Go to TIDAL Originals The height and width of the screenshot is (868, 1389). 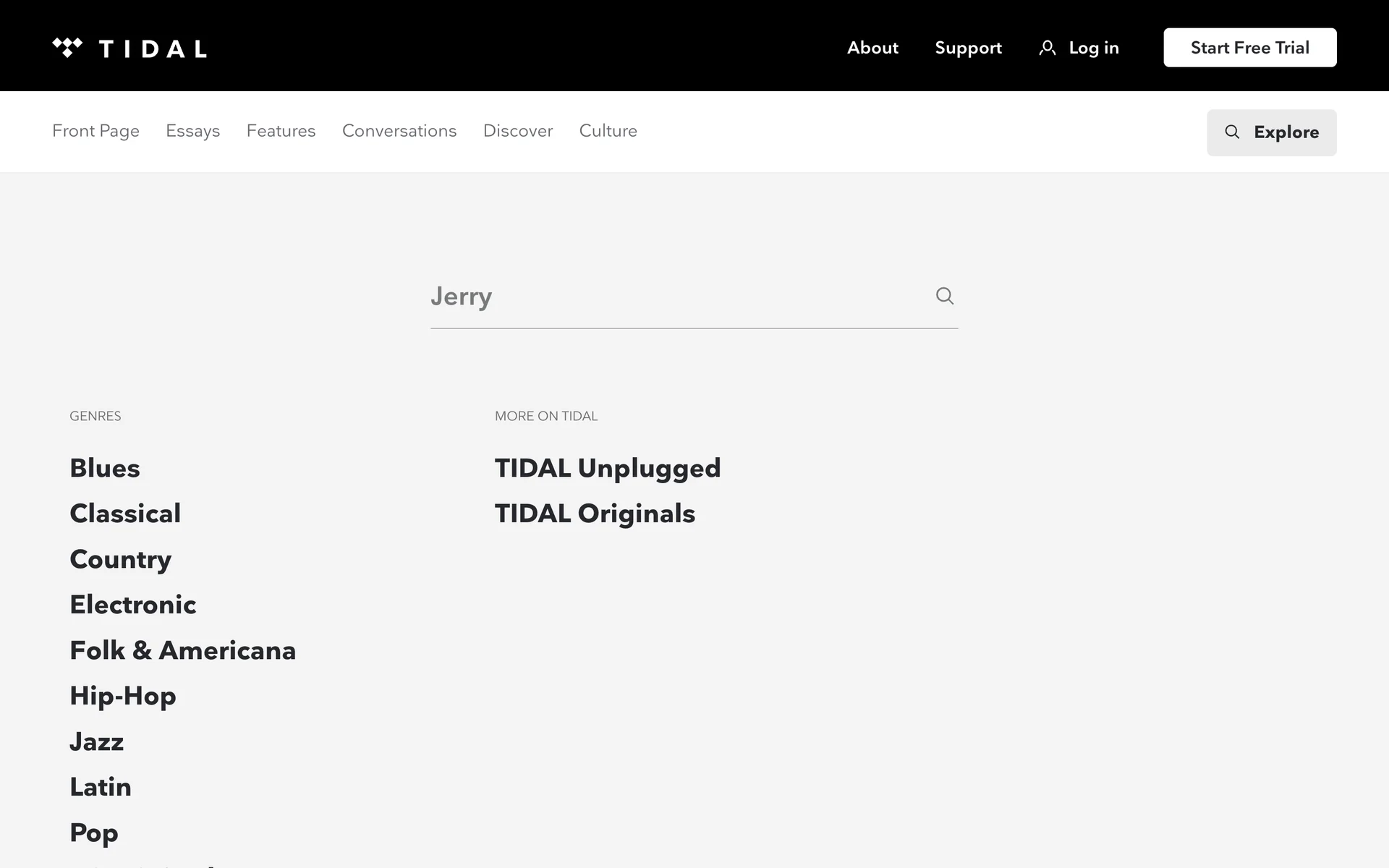595,514
